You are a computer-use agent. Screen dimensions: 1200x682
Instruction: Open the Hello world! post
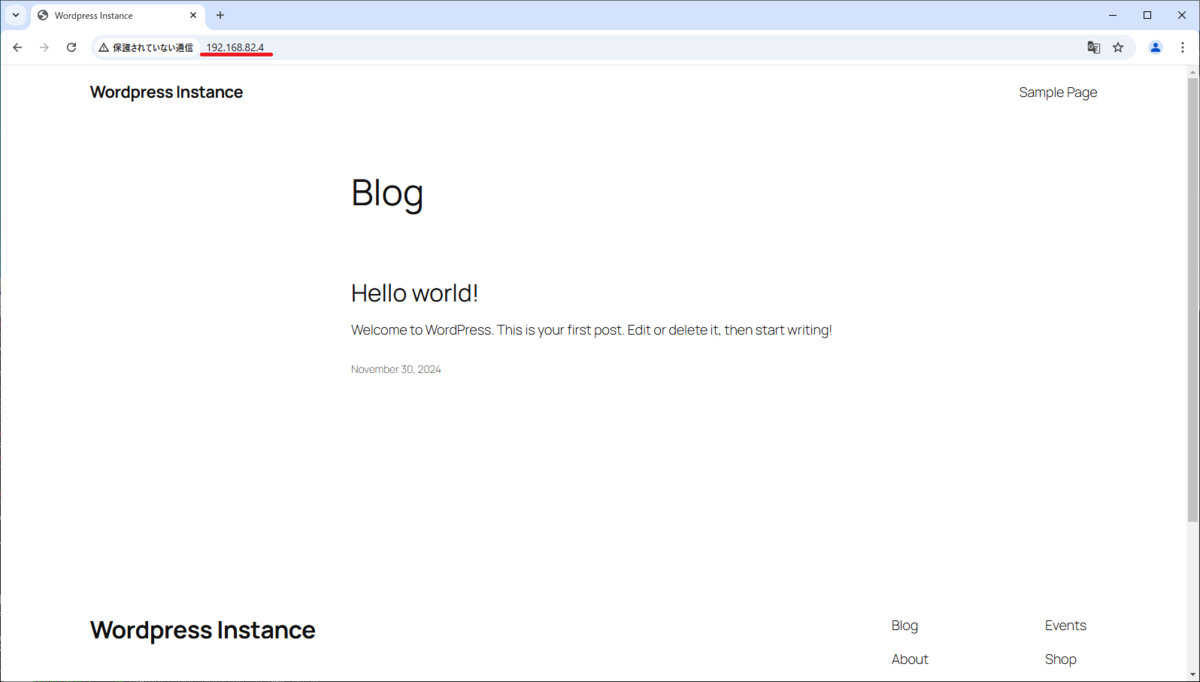click(x=415, y=293)
